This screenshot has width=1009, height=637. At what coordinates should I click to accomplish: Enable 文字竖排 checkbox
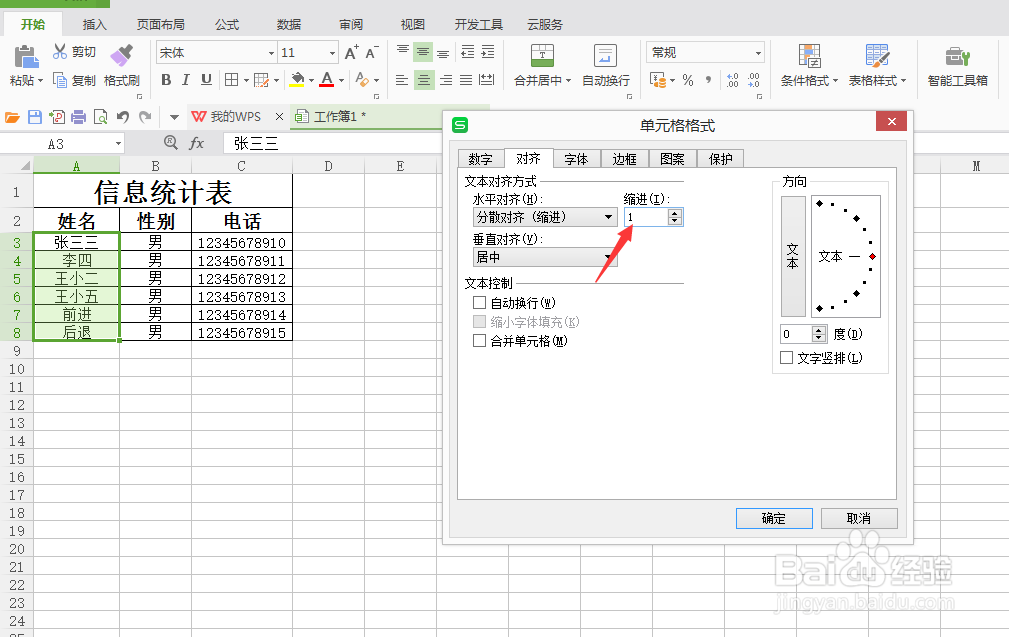click(x=786, y=357)
